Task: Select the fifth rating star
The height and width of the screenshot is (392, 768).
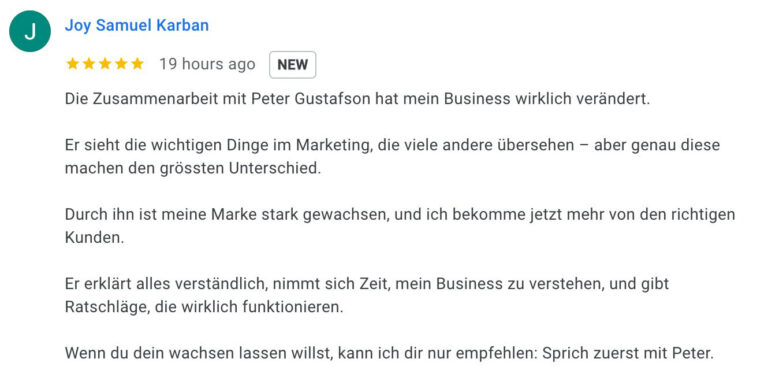Action: (x=137, y=64)
